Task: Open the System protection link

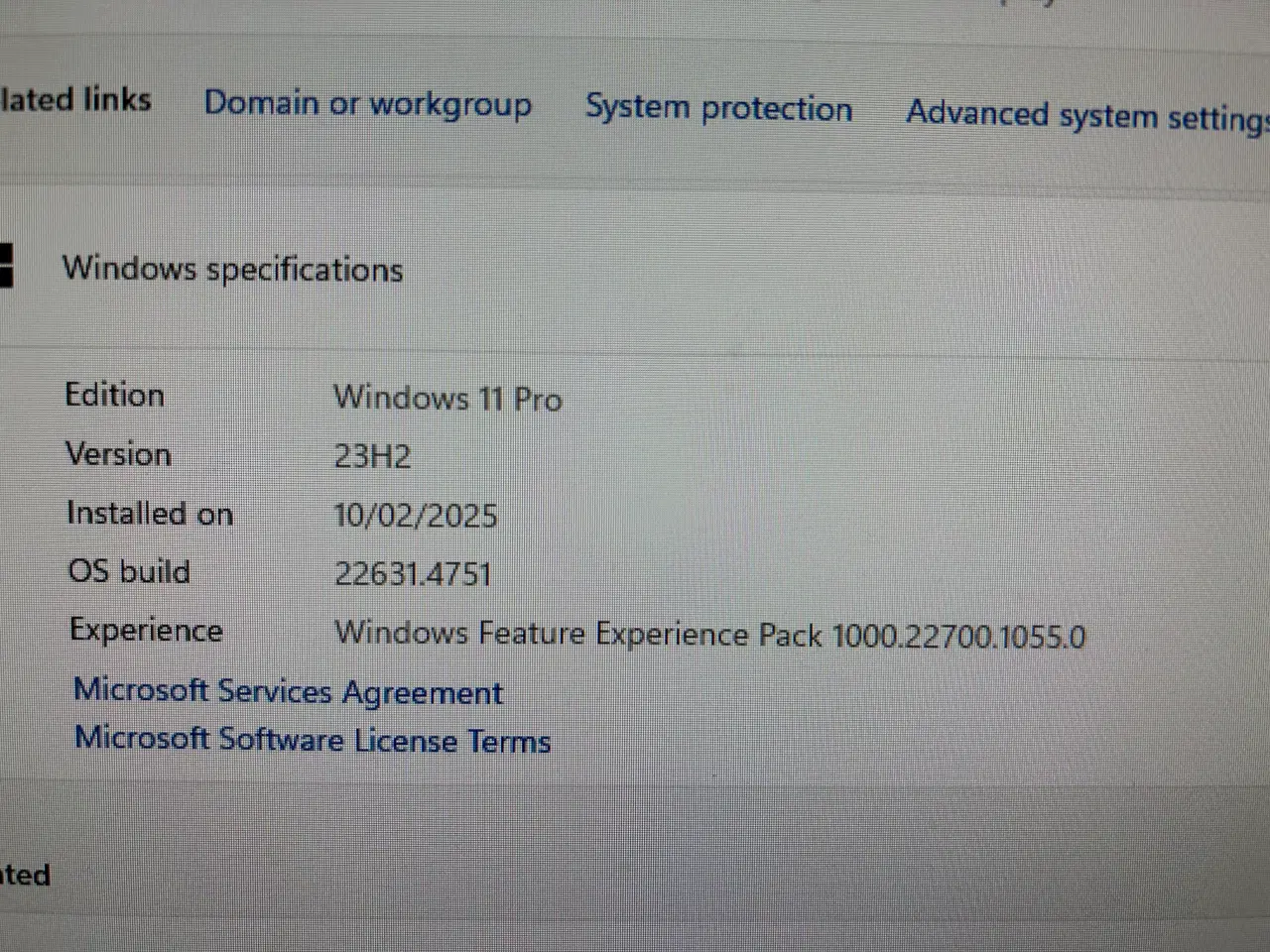Action: [x=719, y=108]
